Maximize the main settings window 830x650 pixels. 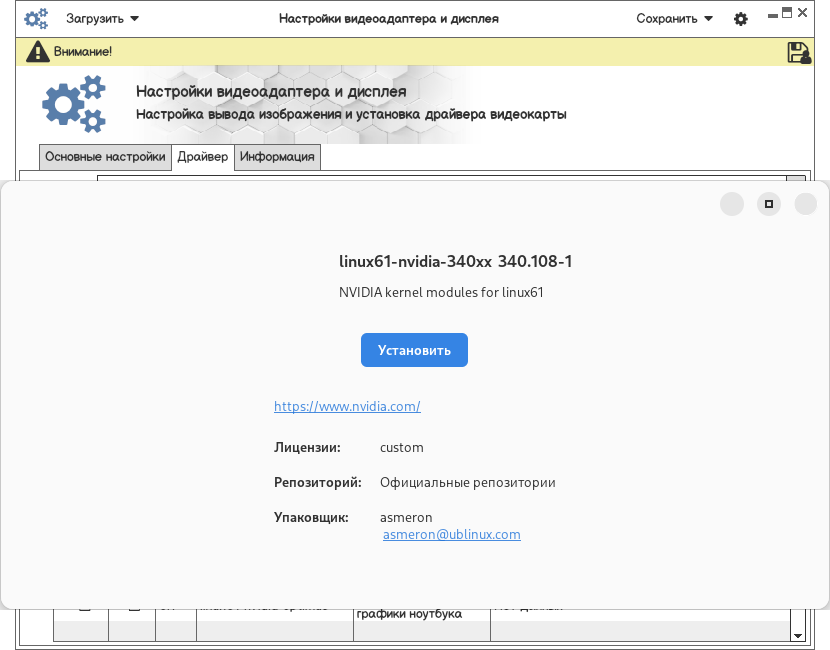[x=787, y=13]
